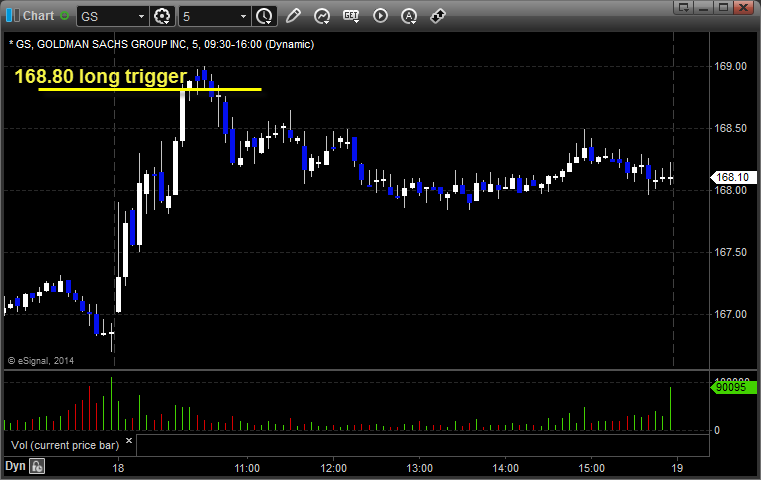761x480 pixels.
Task: Click the 167.00 price axis label
Action: click(x=730, y=314)
